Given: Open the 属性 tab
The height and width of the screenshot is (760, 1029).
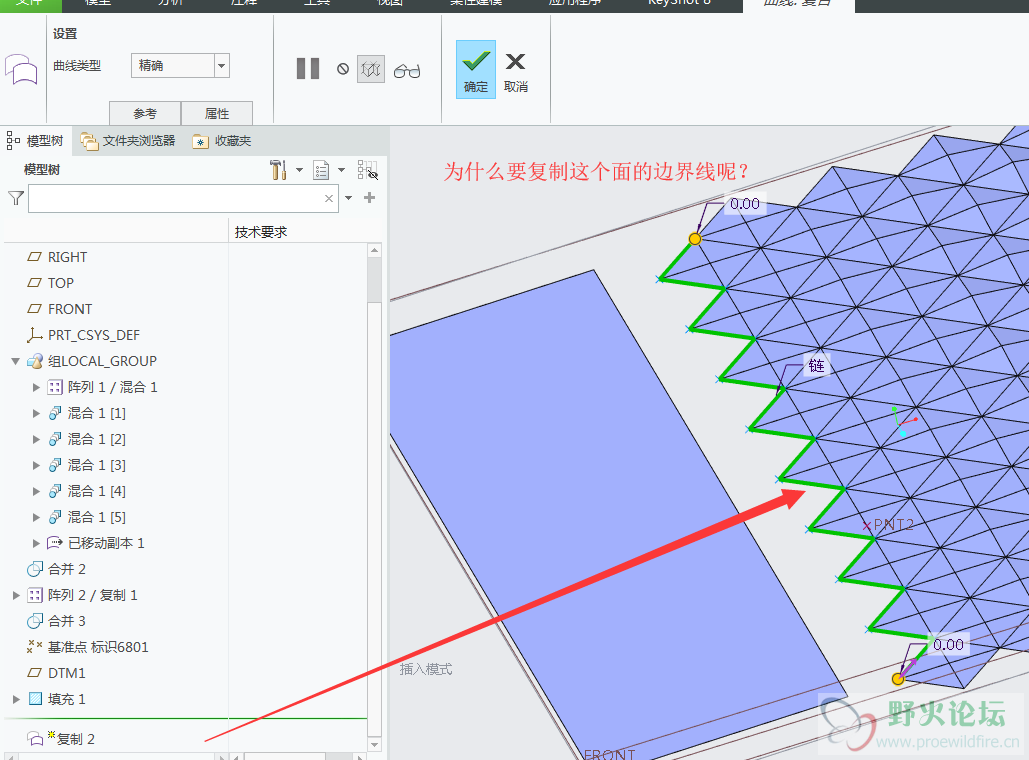Looking at the screenshot, I should 217,113.
